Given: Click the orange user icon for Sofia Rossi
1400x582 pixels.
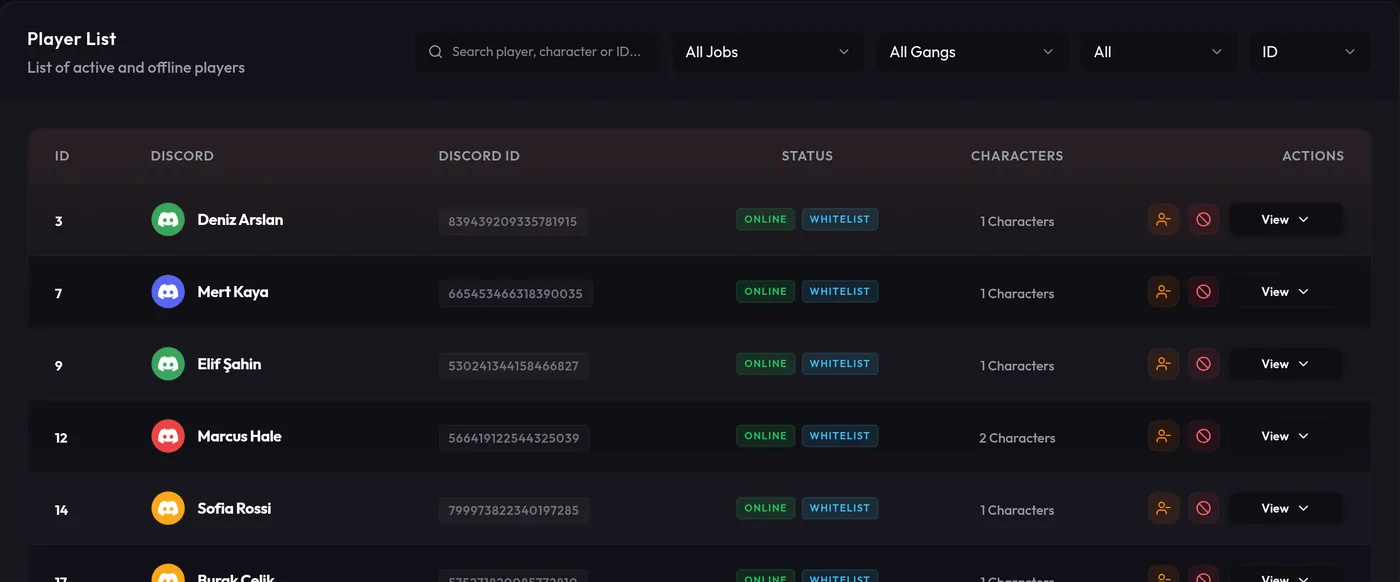Looking at the screenshot, I should (1163, 508).
